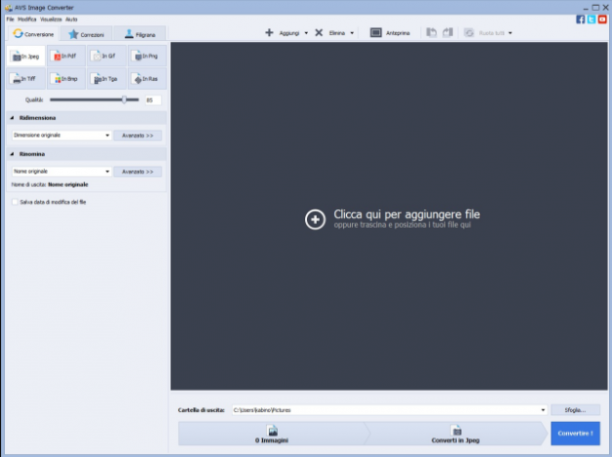Switch to the Conversione tab

(x=33, y=34)
